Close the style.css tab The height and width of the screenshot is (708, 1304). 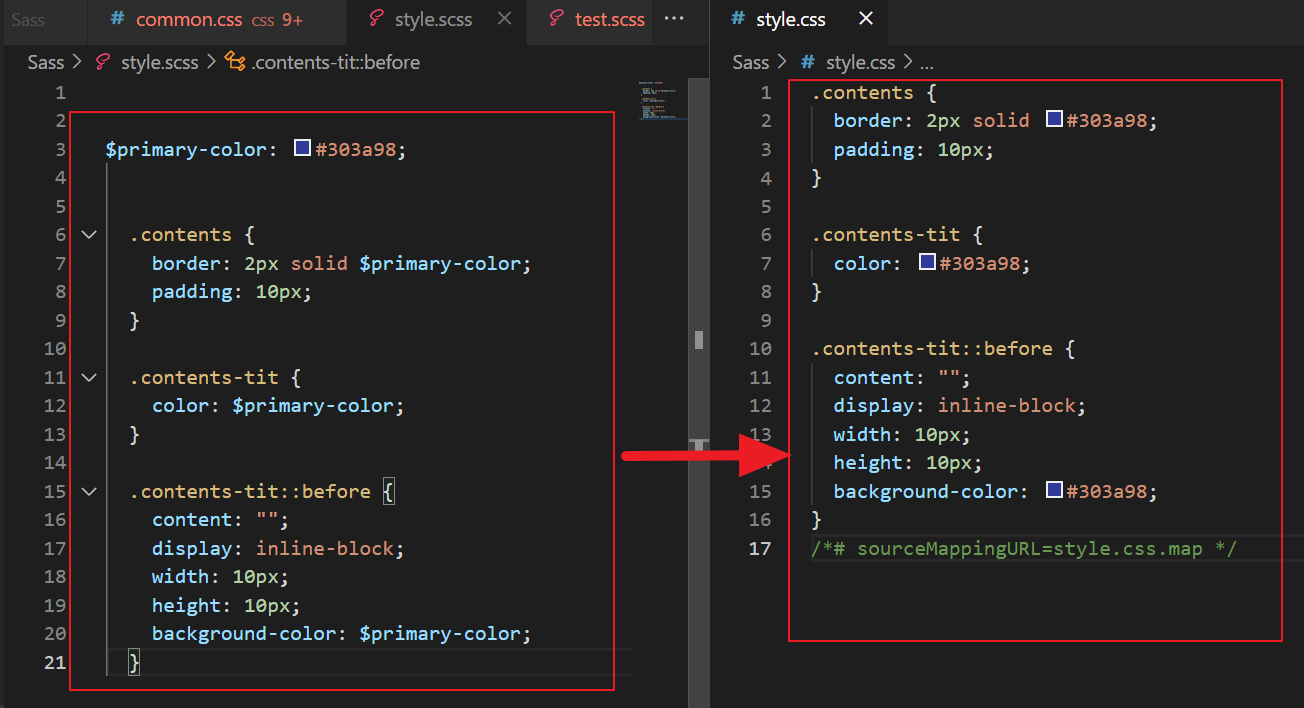click(x=866, y=19)
